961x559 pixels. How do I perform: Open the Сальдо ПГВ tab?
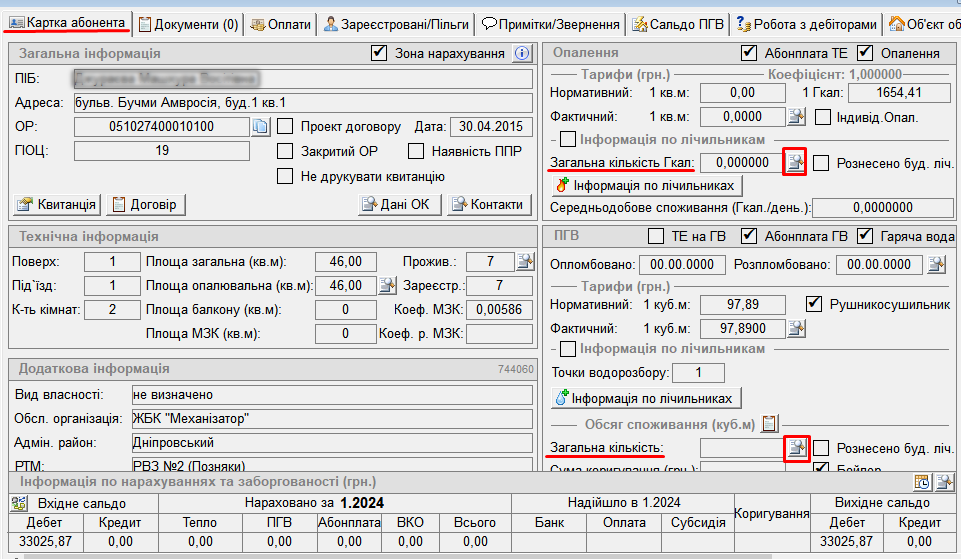tap(678, 25)
